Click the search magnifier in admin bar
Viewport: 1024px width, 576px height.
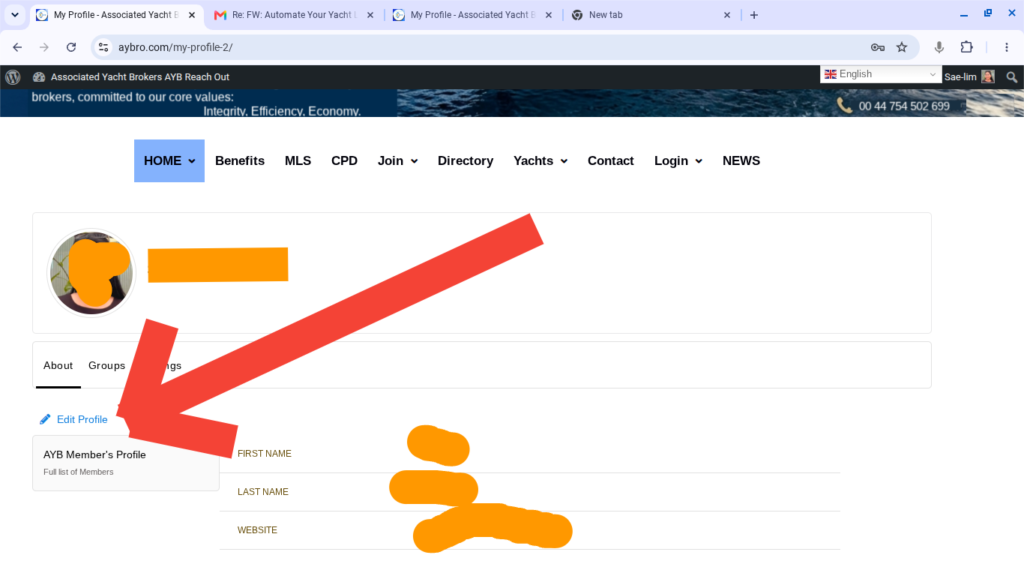tap(1012, 77)
